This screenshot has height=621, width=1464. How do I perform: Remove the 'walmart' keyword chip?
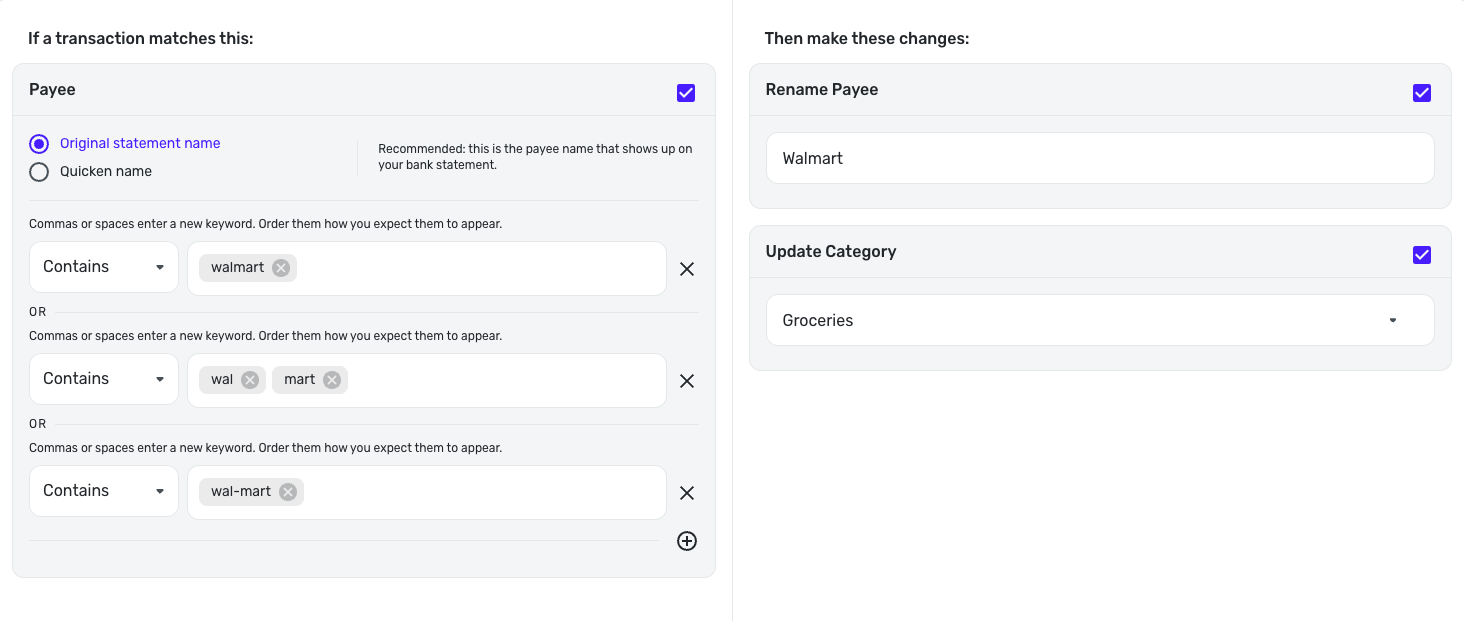pyautogui.click(x=281, y=268)
